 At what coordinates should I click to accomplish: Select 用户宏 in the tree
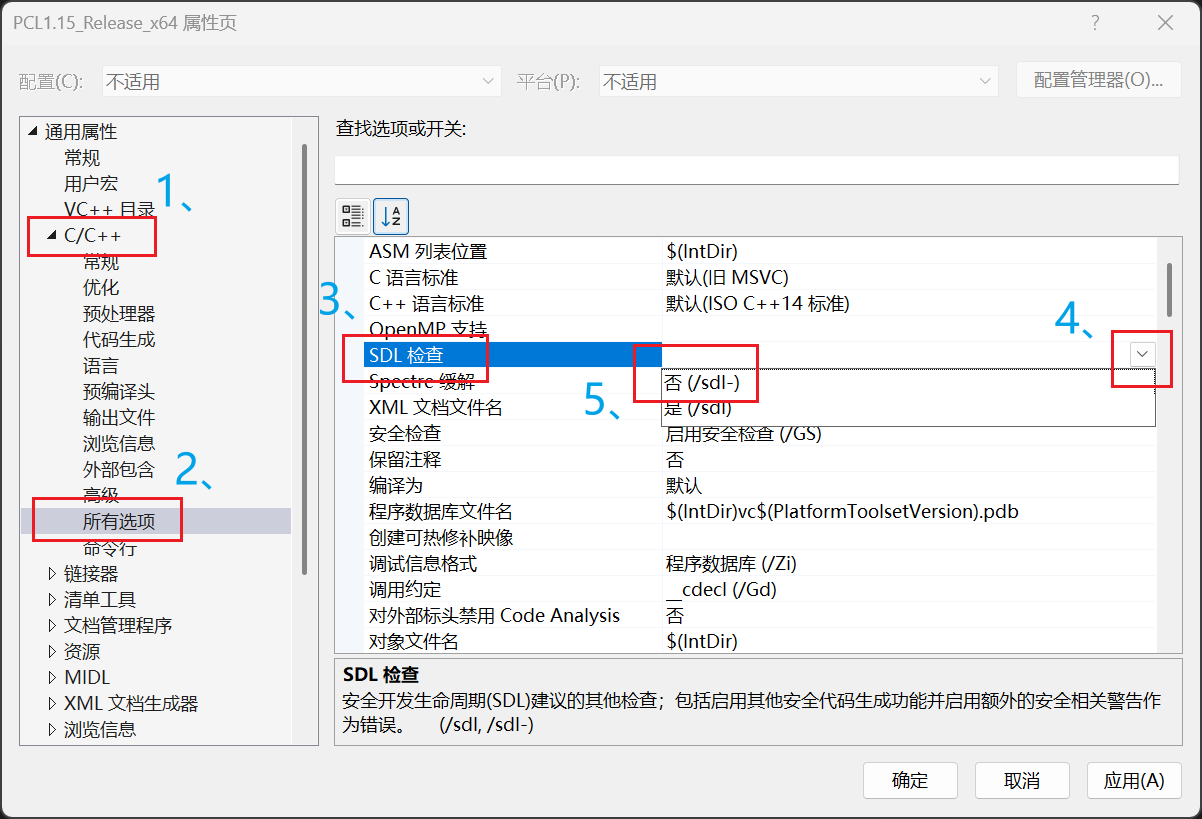(91, 183)
